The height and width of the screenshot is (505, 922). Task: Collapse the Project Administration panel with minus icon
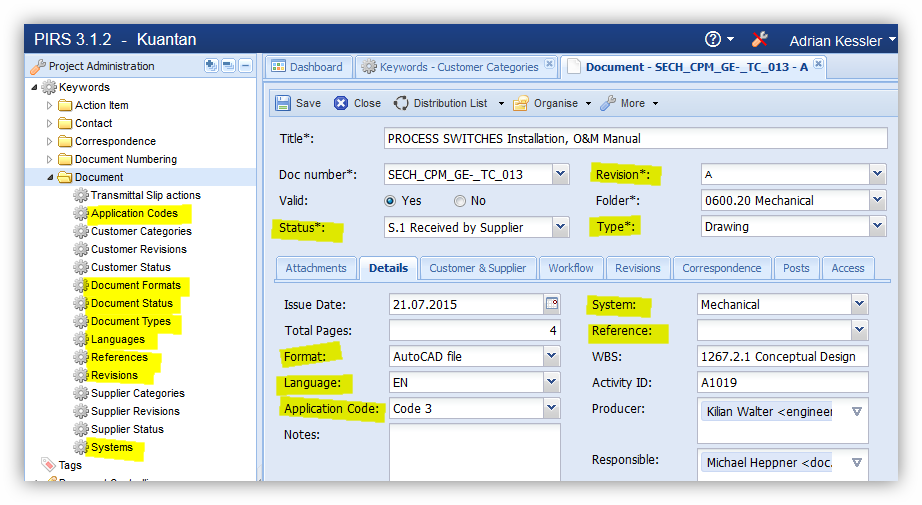coord(246,66)
